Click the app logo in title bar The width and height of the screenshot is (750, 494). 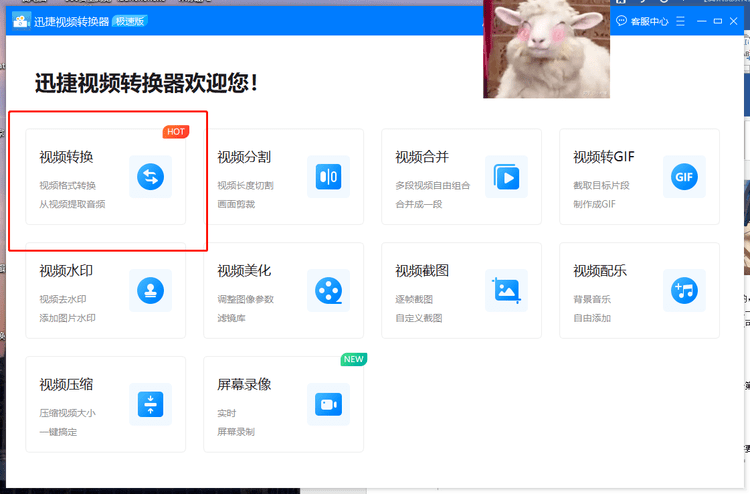(21, 22)
